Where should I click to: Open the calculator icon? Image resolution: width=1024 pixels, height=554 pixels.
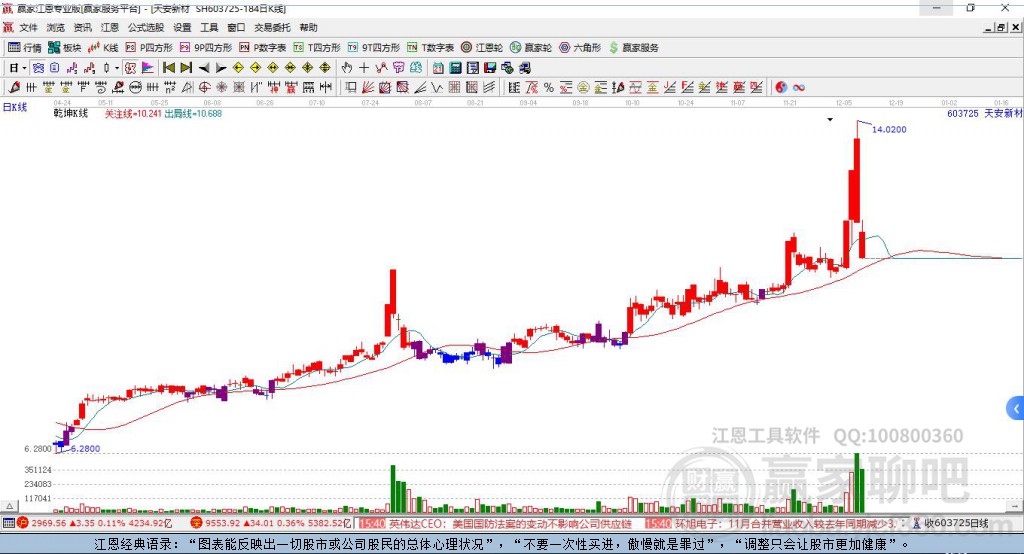pos(456,68)
